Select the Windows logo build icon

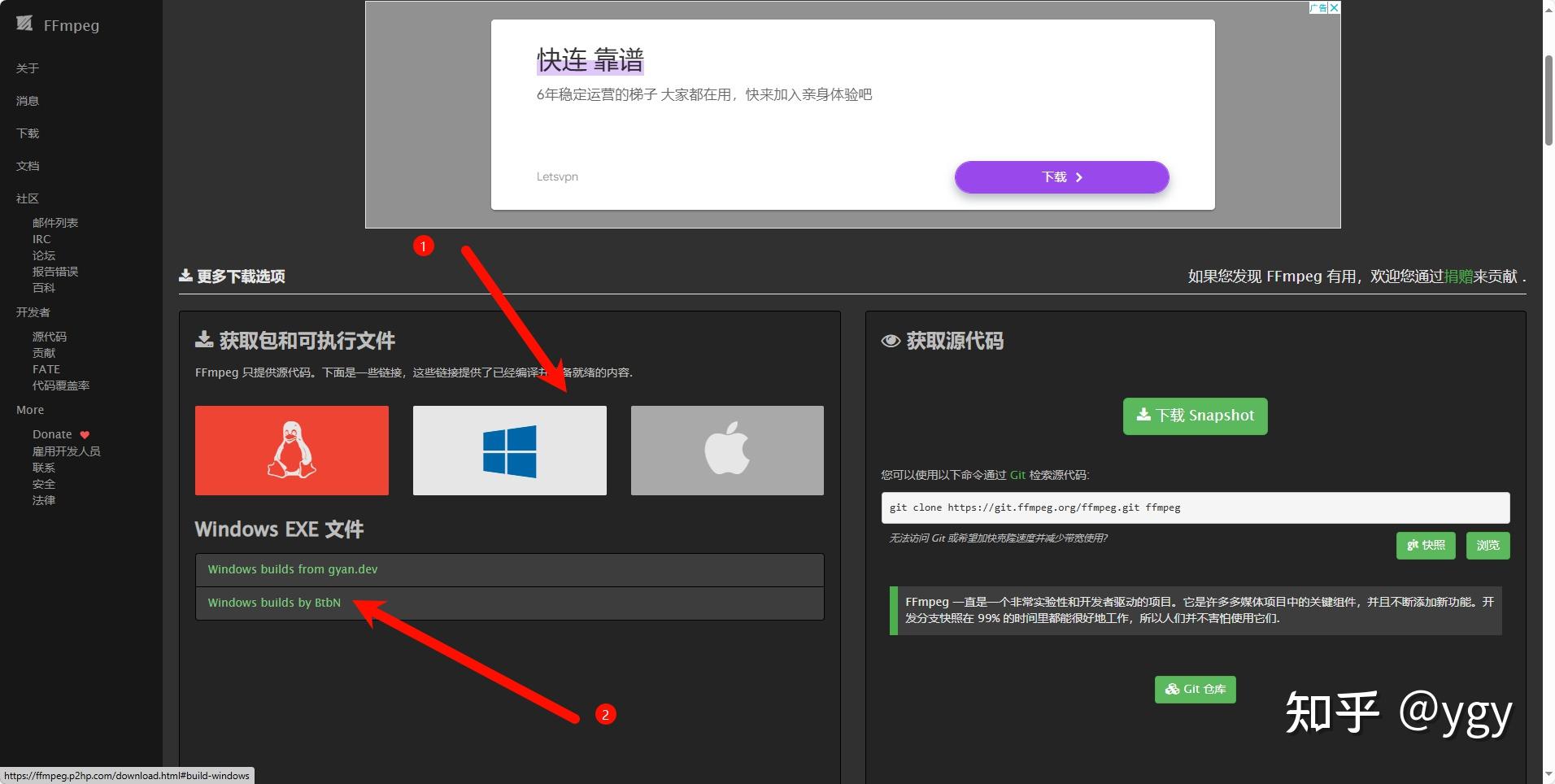(x=509, y=450)
